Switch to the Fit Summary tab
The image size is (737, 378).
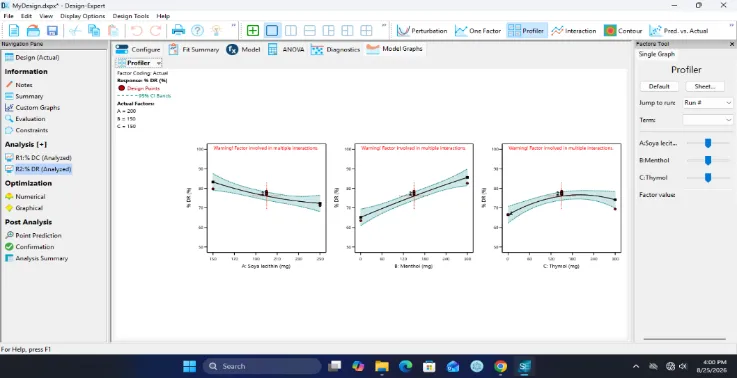click(x=193, y=49)
